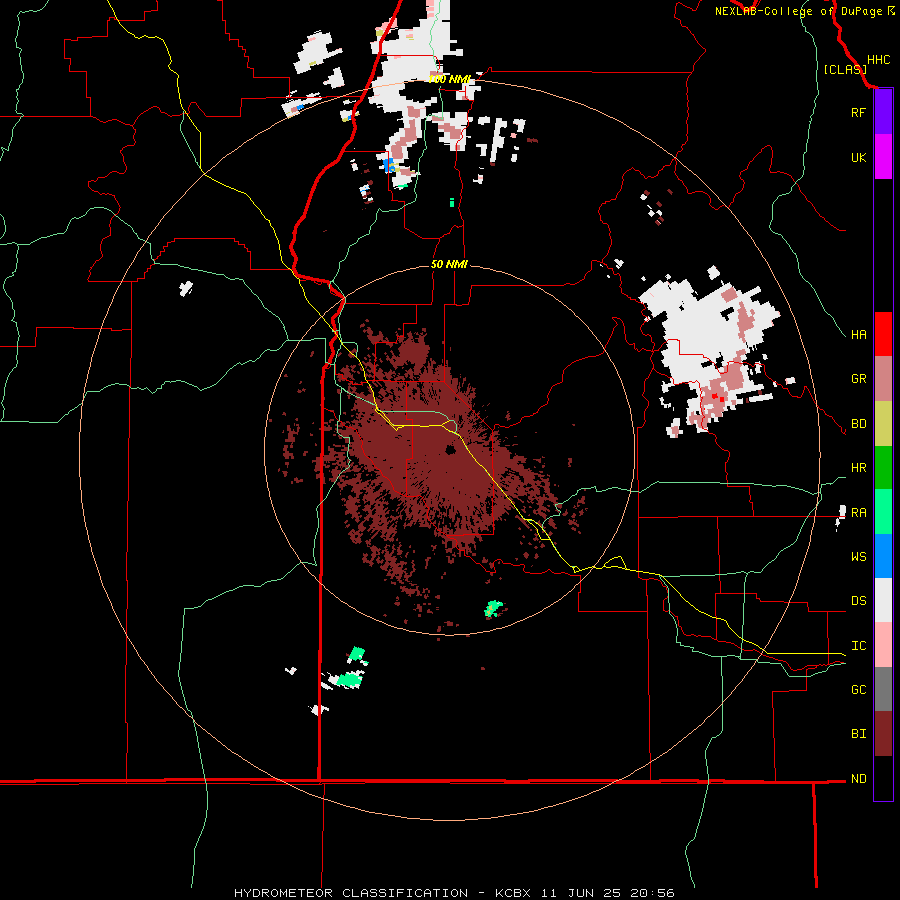Click the DS legend label
The image size is (900, 900).
tap(858, 601)
